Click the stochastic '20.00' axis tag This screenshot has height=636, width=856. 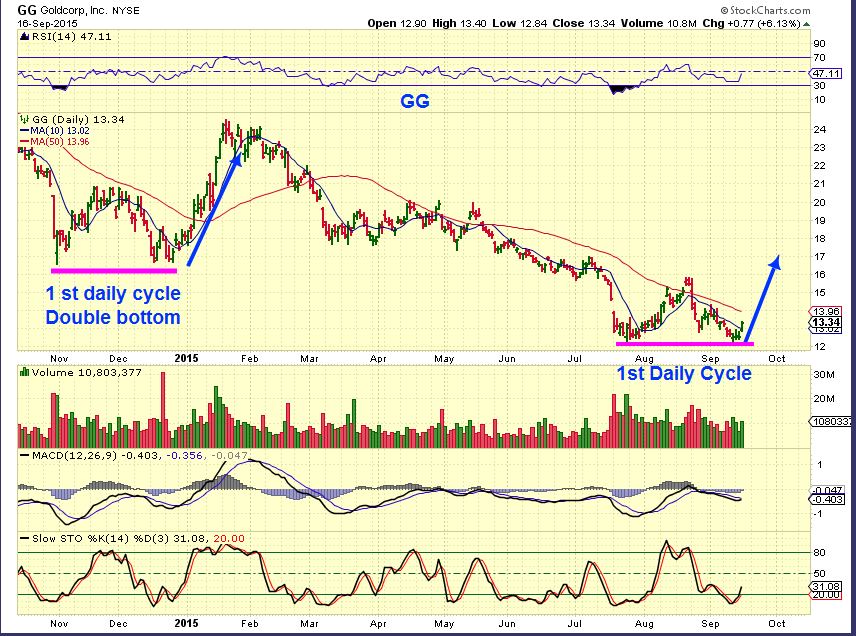click(825, 595)
